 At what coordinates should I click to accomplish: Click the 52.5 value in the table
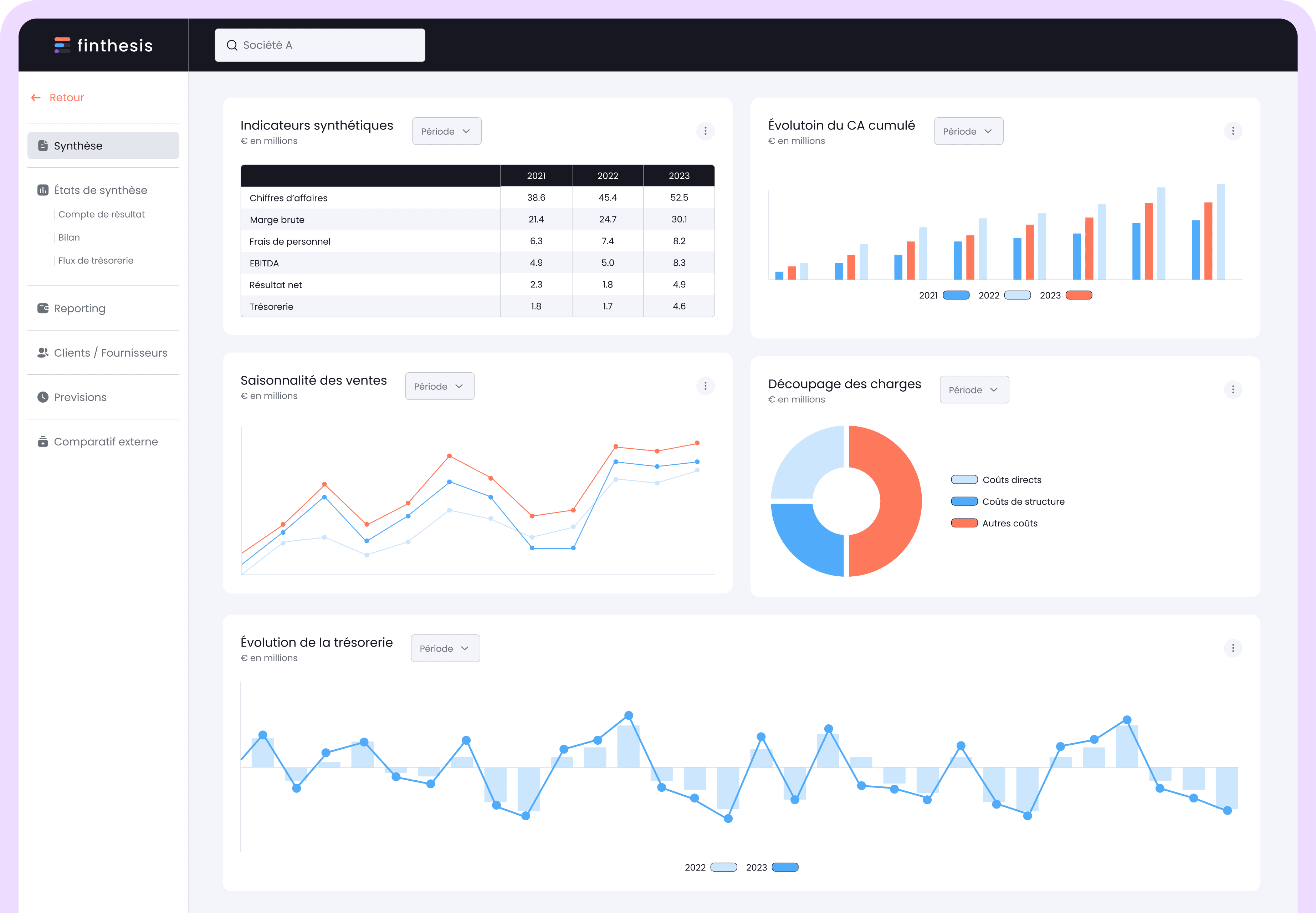click(679, 197)
